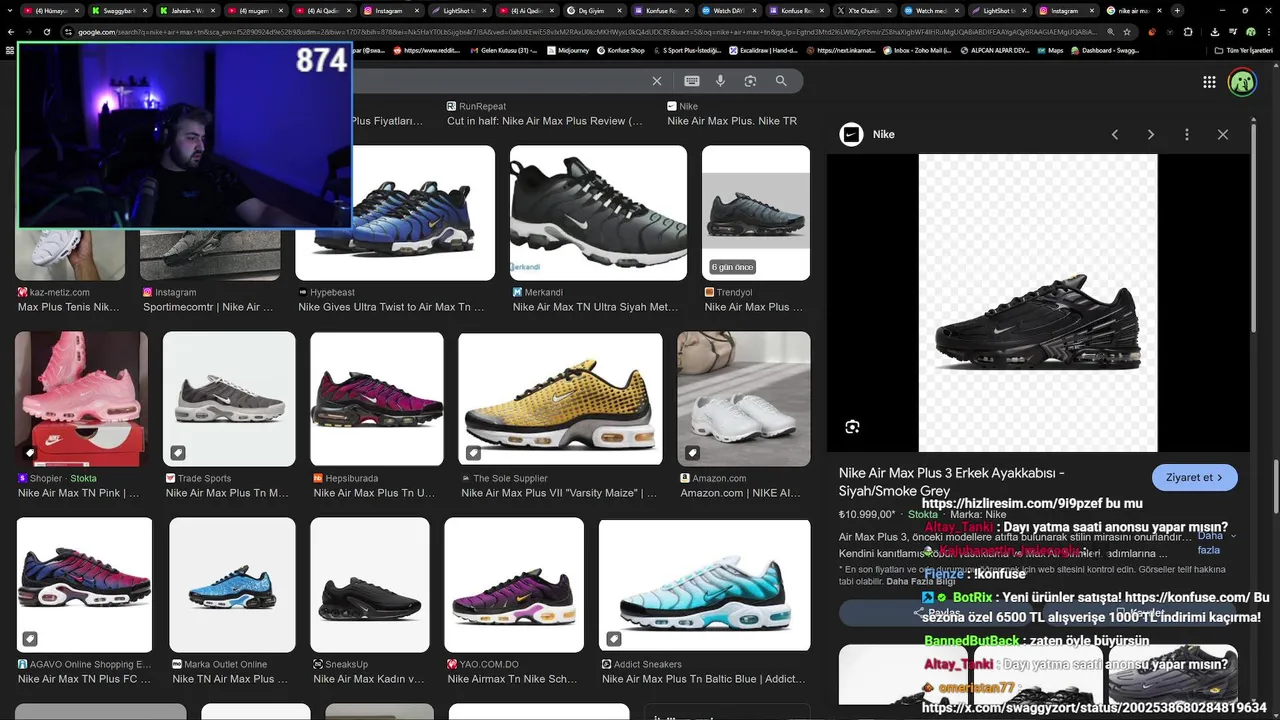Open the Hypebeast blue Air Max Tn result
The width and height of the screenshot is (1280, 720).
pos(395,213)
